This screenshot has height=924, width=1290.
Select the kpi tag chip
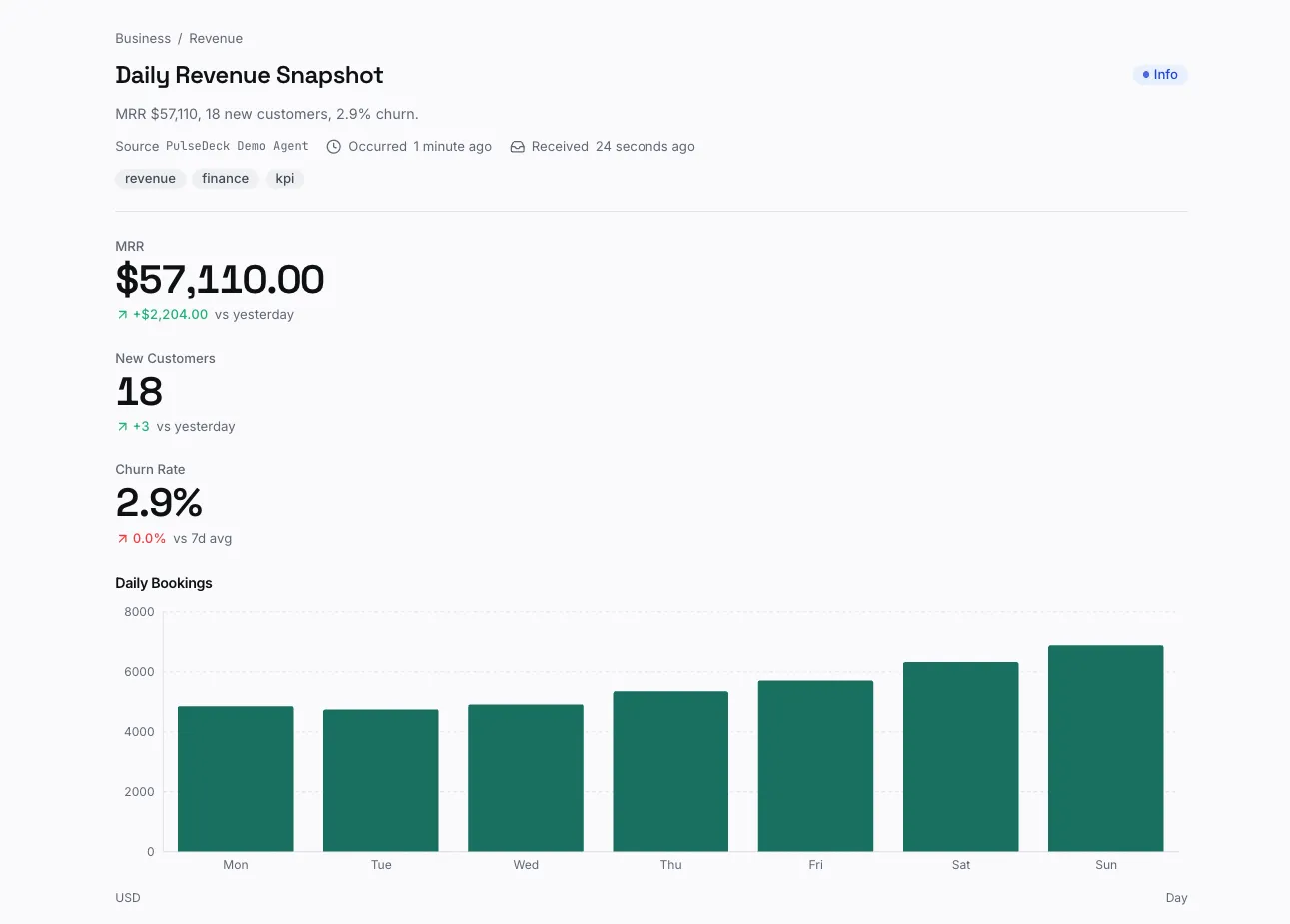(285, 179)
